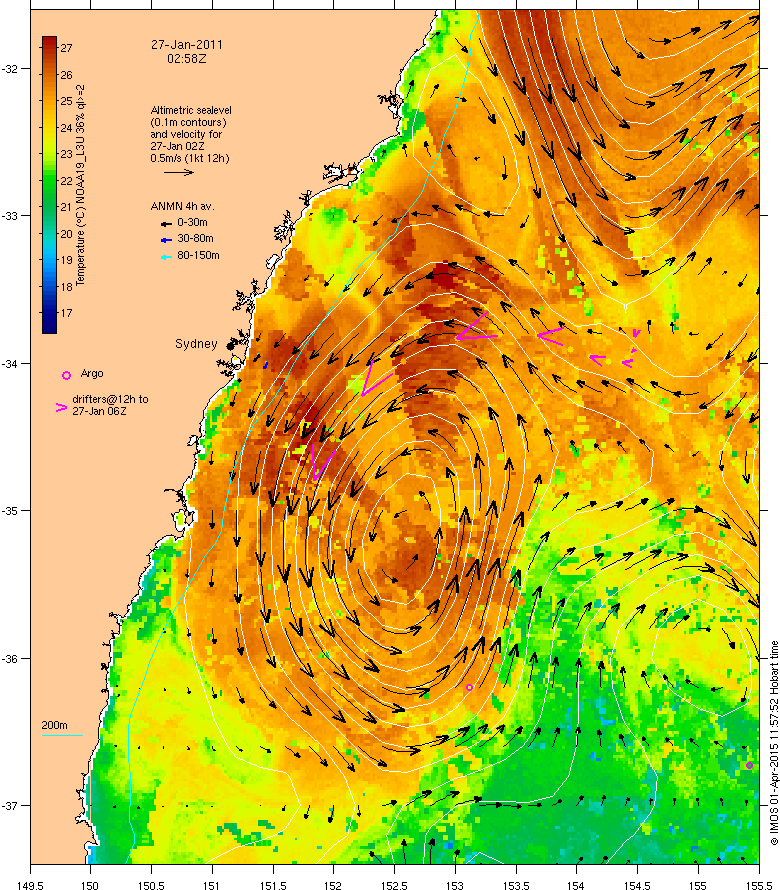This screenshot has width=780, height=890.
Task: Click the IMOS copyright timestamp text
Action: (x=774, y=743)
